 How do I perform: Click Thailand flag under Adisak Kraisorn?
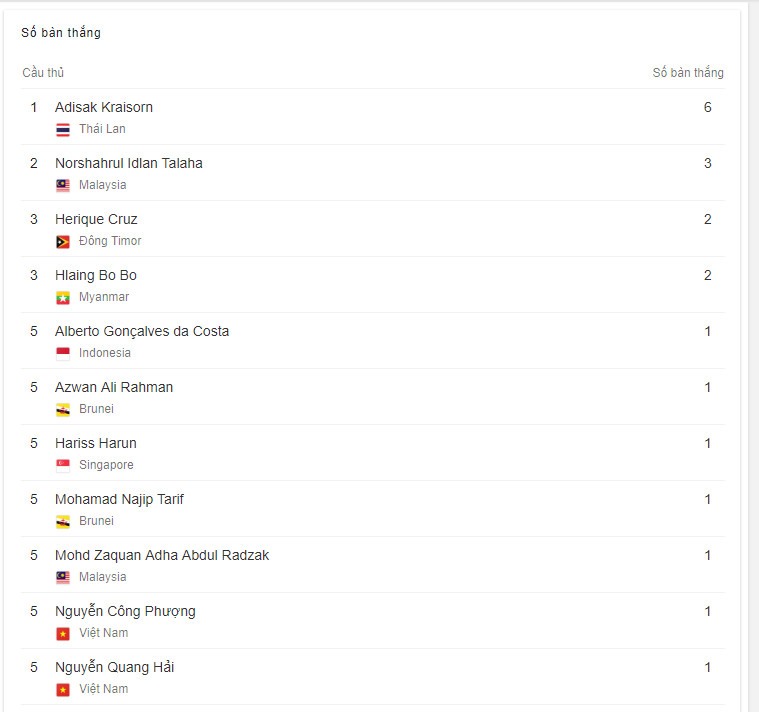[63, 130]
